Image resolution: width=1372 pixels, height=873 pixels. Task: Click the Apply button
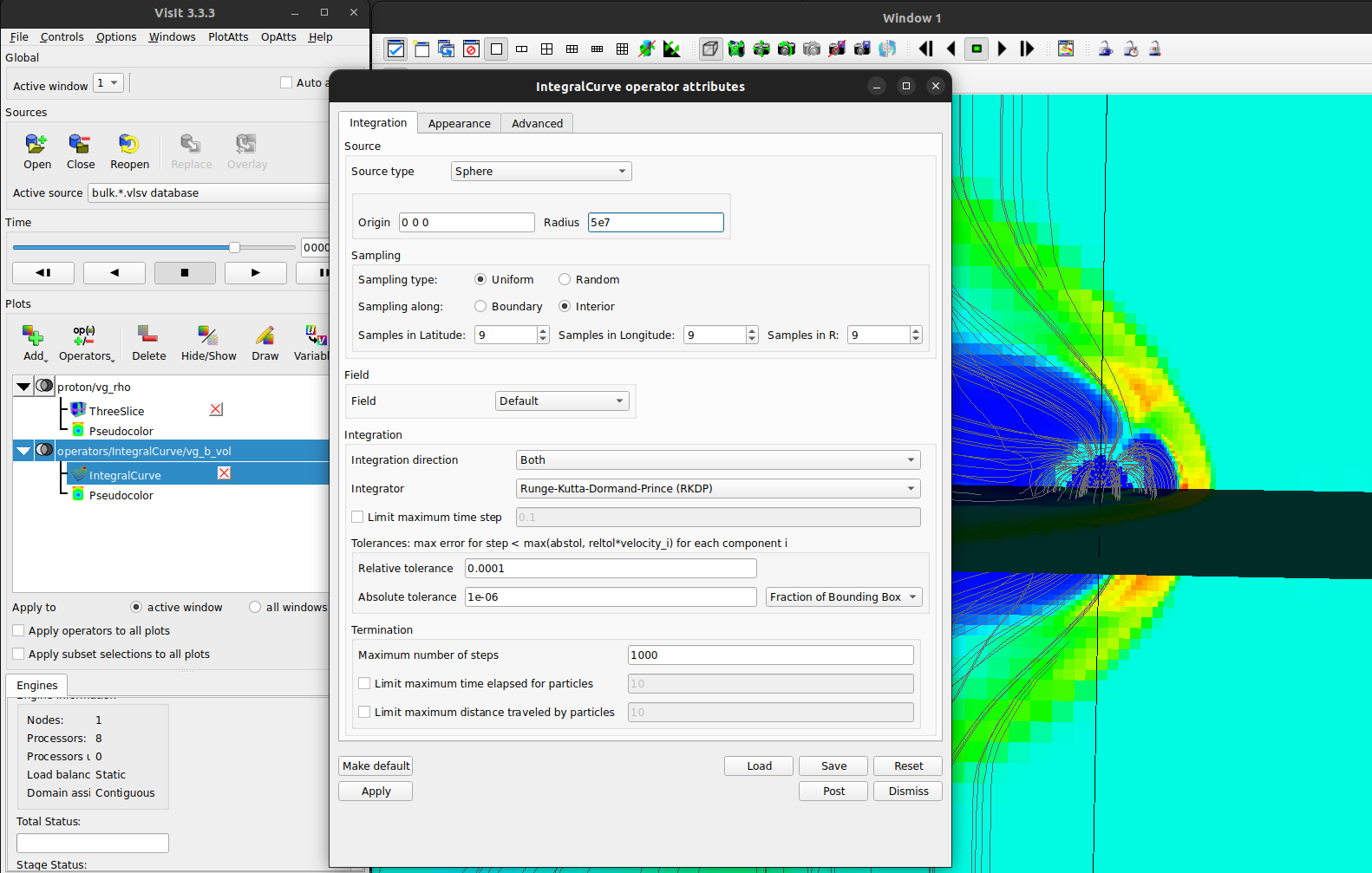(376, 792)
